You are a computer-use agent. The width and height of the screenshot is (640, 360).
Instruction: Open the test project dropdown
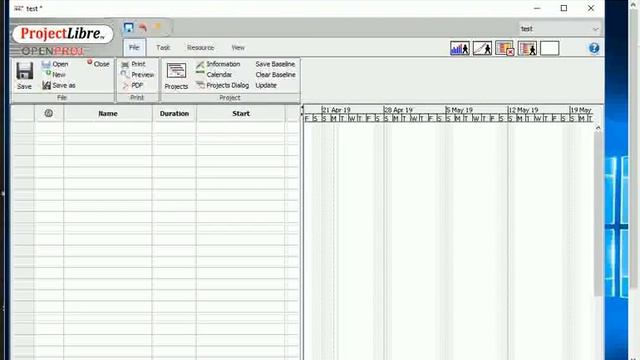(x=559, y=29)
